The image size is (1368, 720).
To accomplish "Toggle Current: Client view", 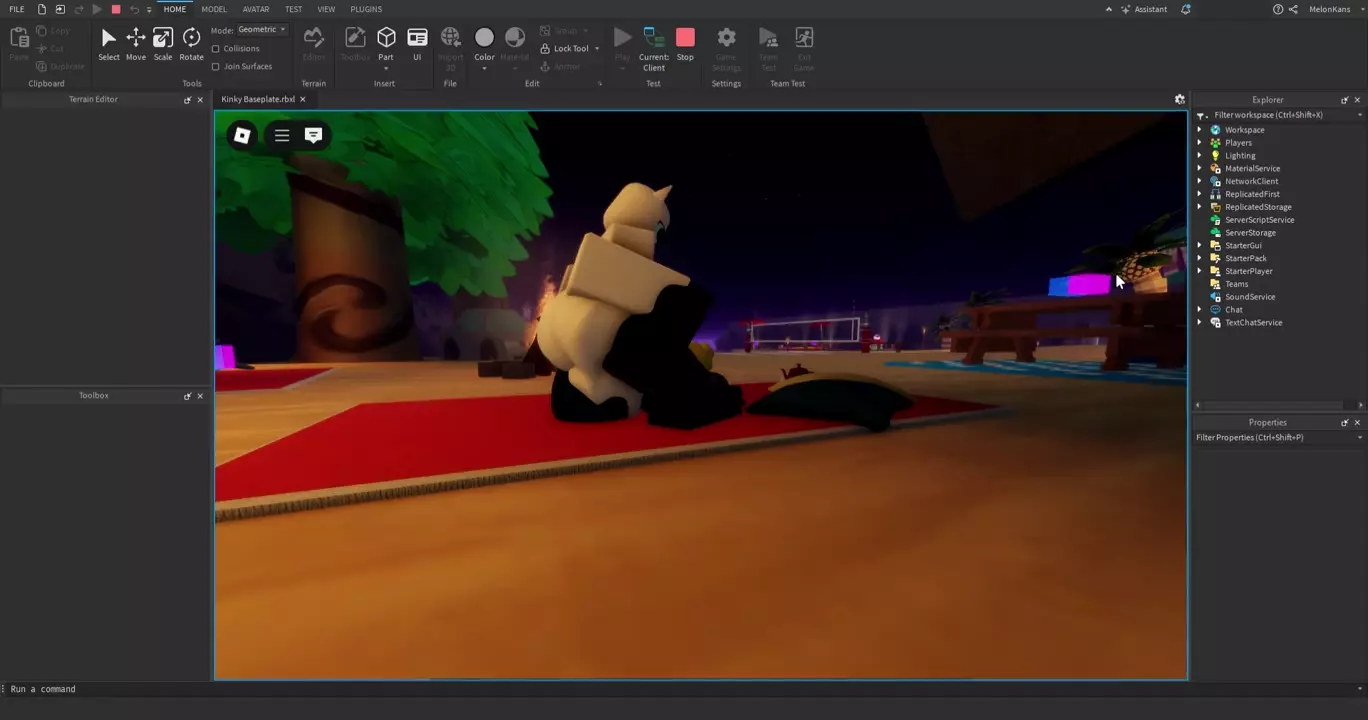I will [654, 44].
